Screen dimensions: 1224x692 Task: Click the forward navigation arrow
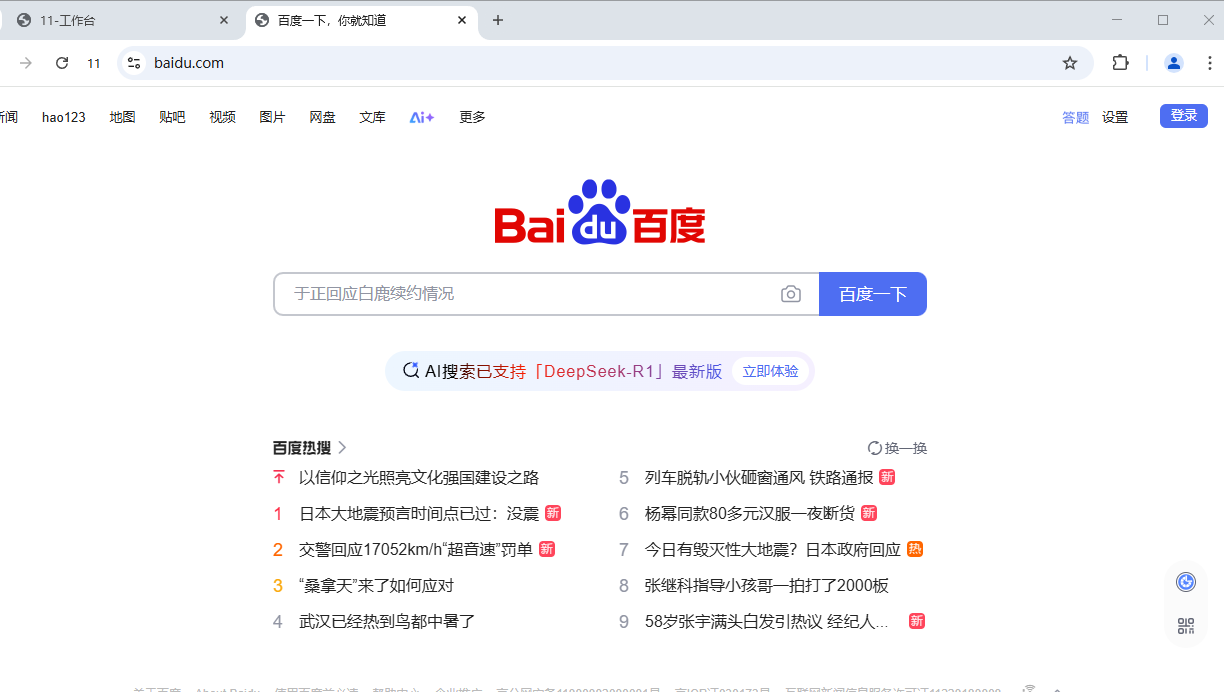click(x=26, y=63)
